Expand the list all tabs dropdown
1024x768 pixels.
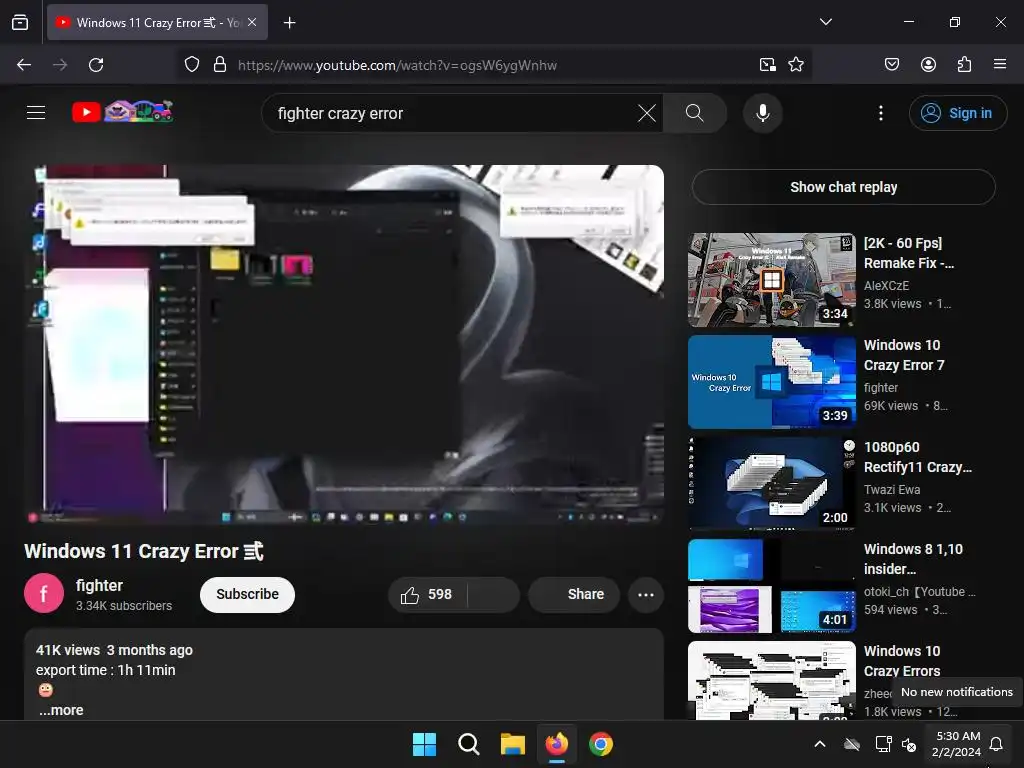pos(825,22)
